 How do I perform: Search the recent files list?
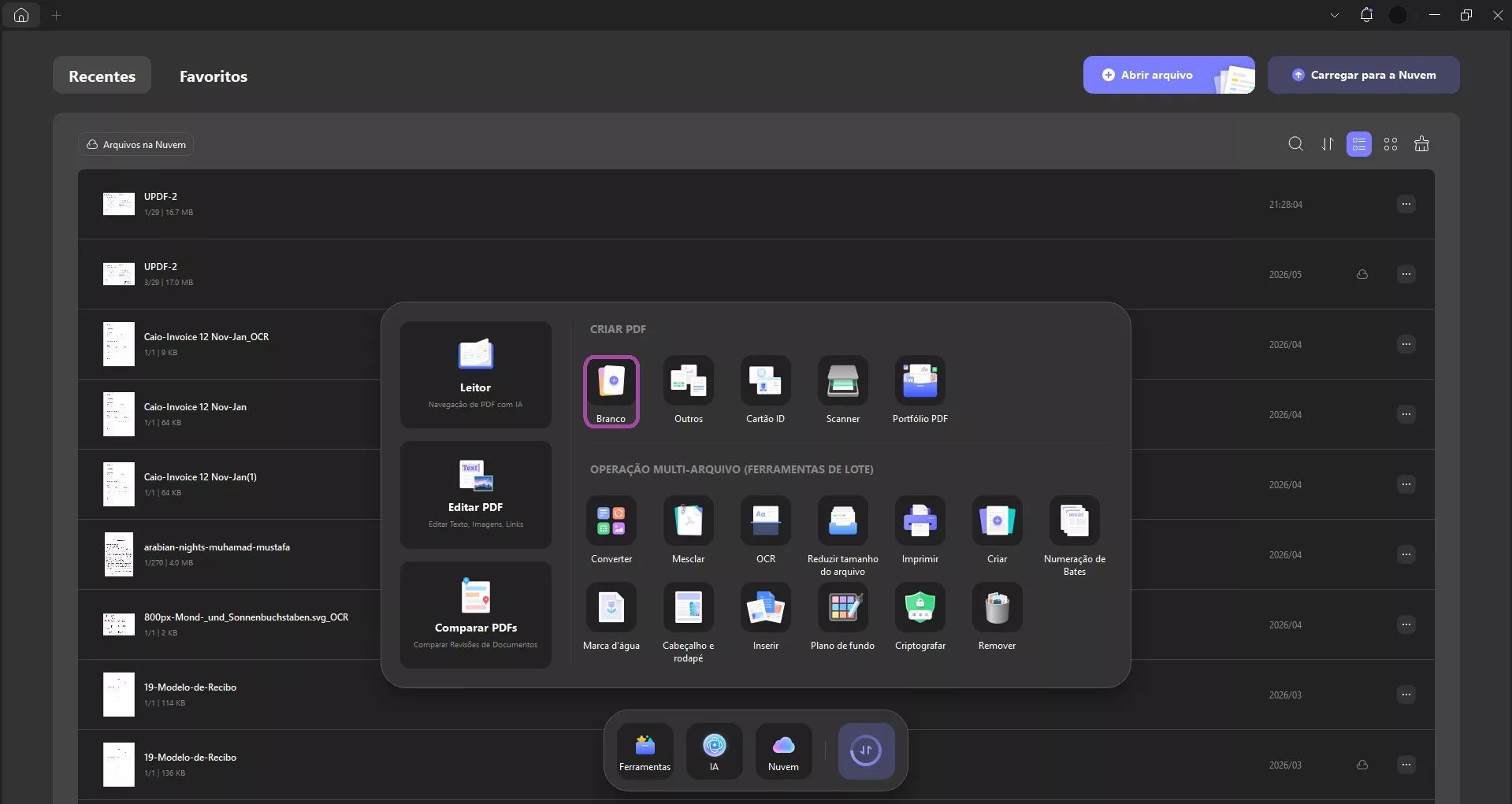click(1296, 144)
